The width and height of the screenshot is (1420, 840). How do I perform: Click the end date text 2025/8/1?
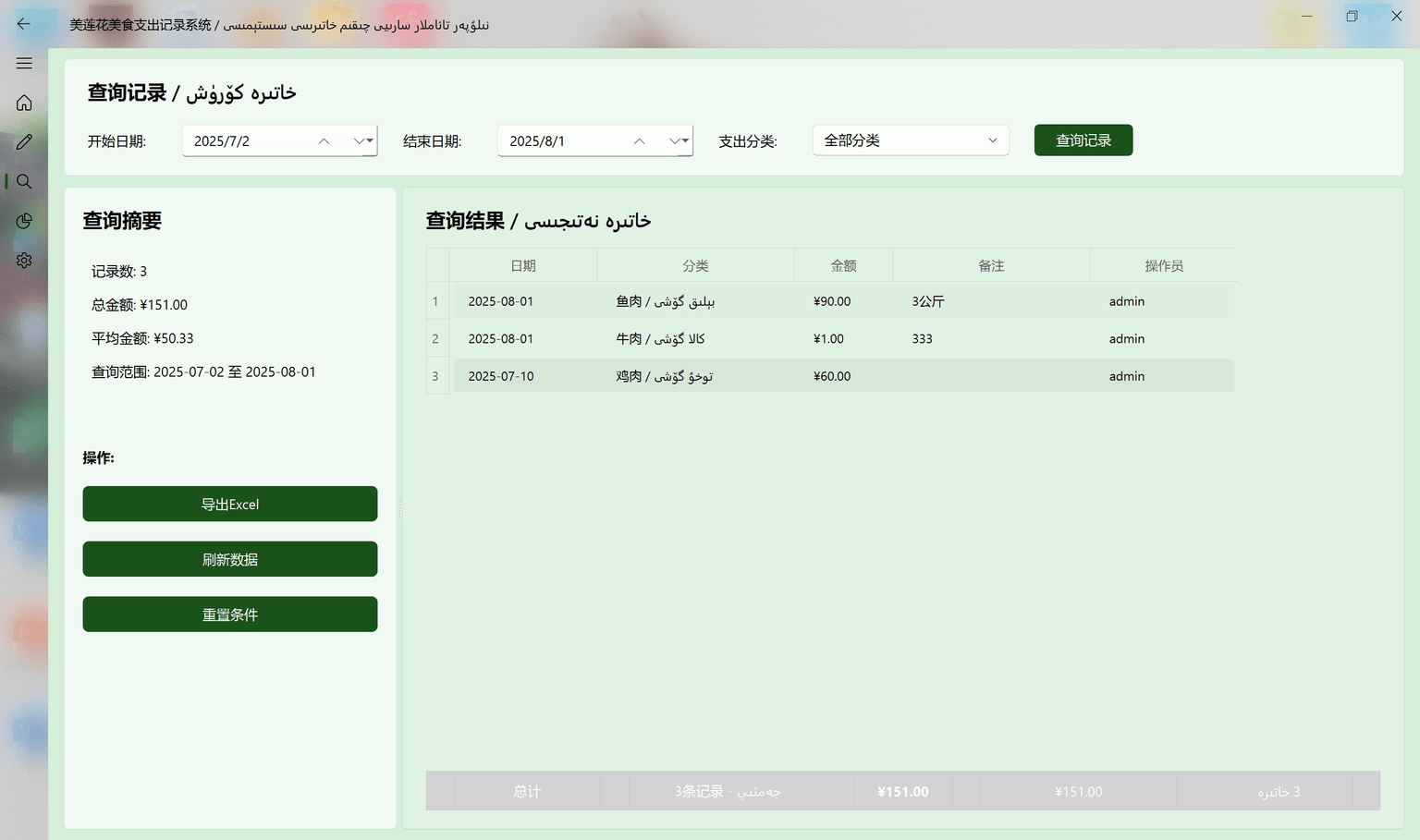tap(537, 141)
